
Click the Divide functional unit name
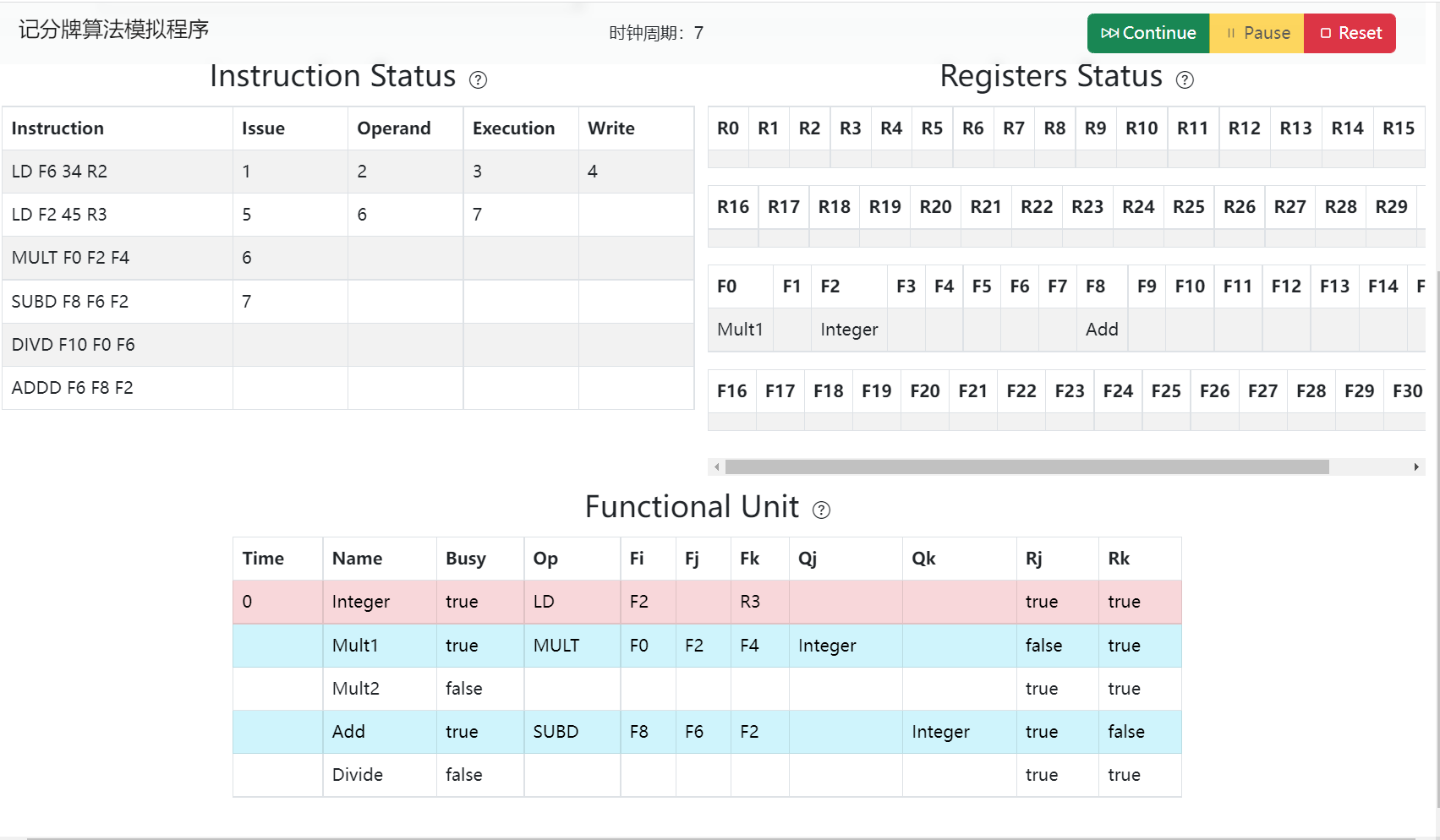point(379,775)
